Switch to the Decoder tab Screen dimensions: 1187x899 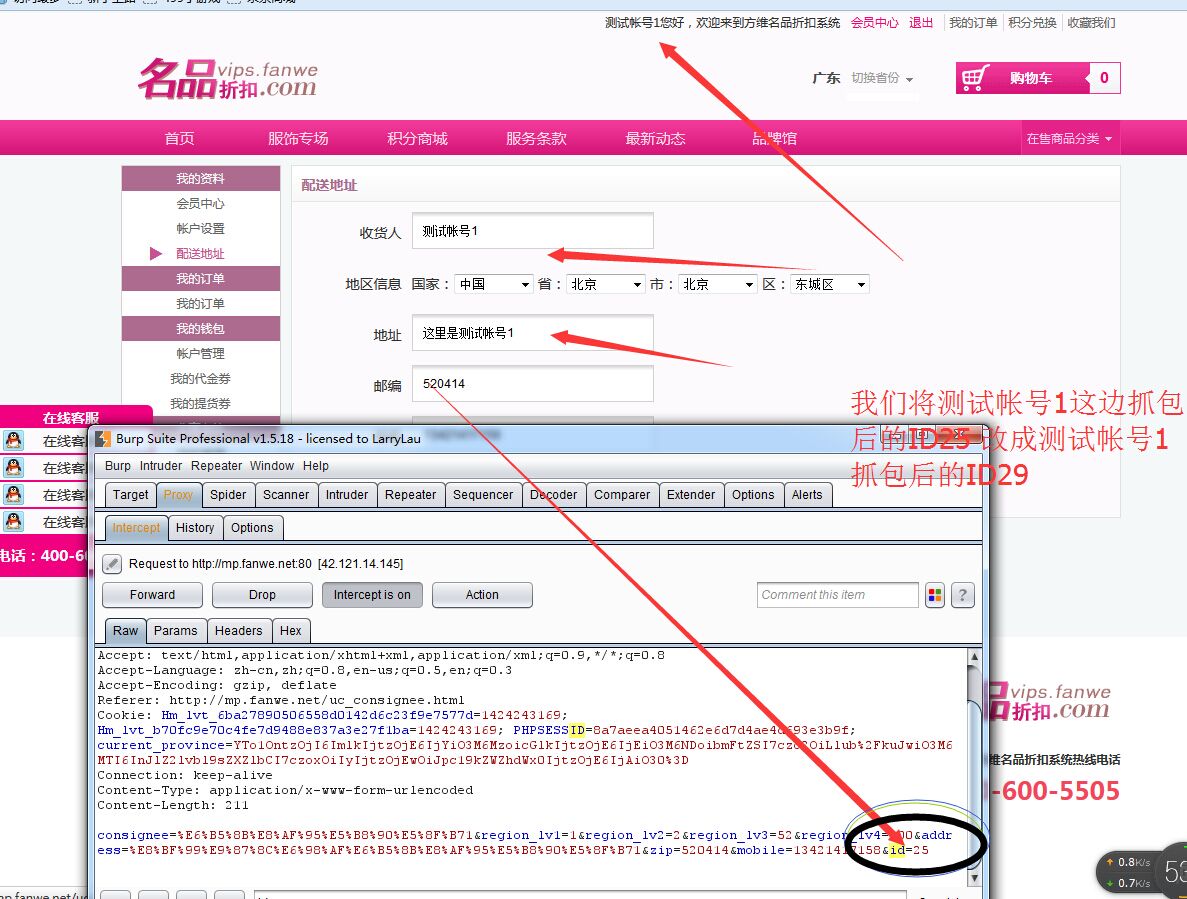pos(553,495)
